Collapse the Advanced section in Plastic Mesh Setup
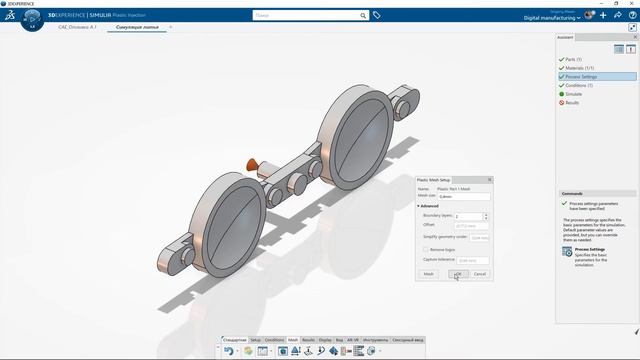This screenshot has height=360, width=640. click(418, 206)
